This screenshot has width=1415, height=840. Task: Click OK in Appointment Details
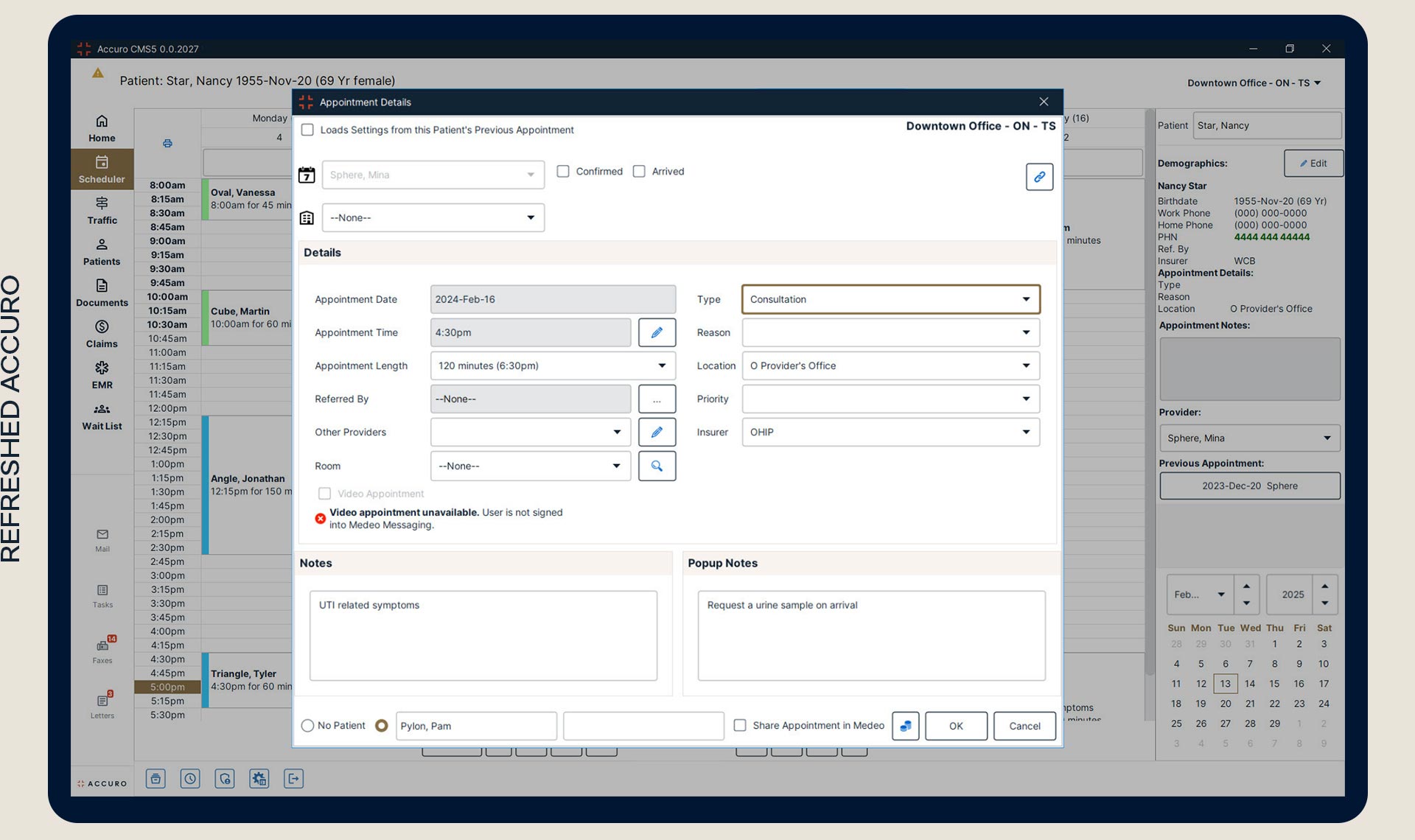pyautogui.click(x=956, y=726)
